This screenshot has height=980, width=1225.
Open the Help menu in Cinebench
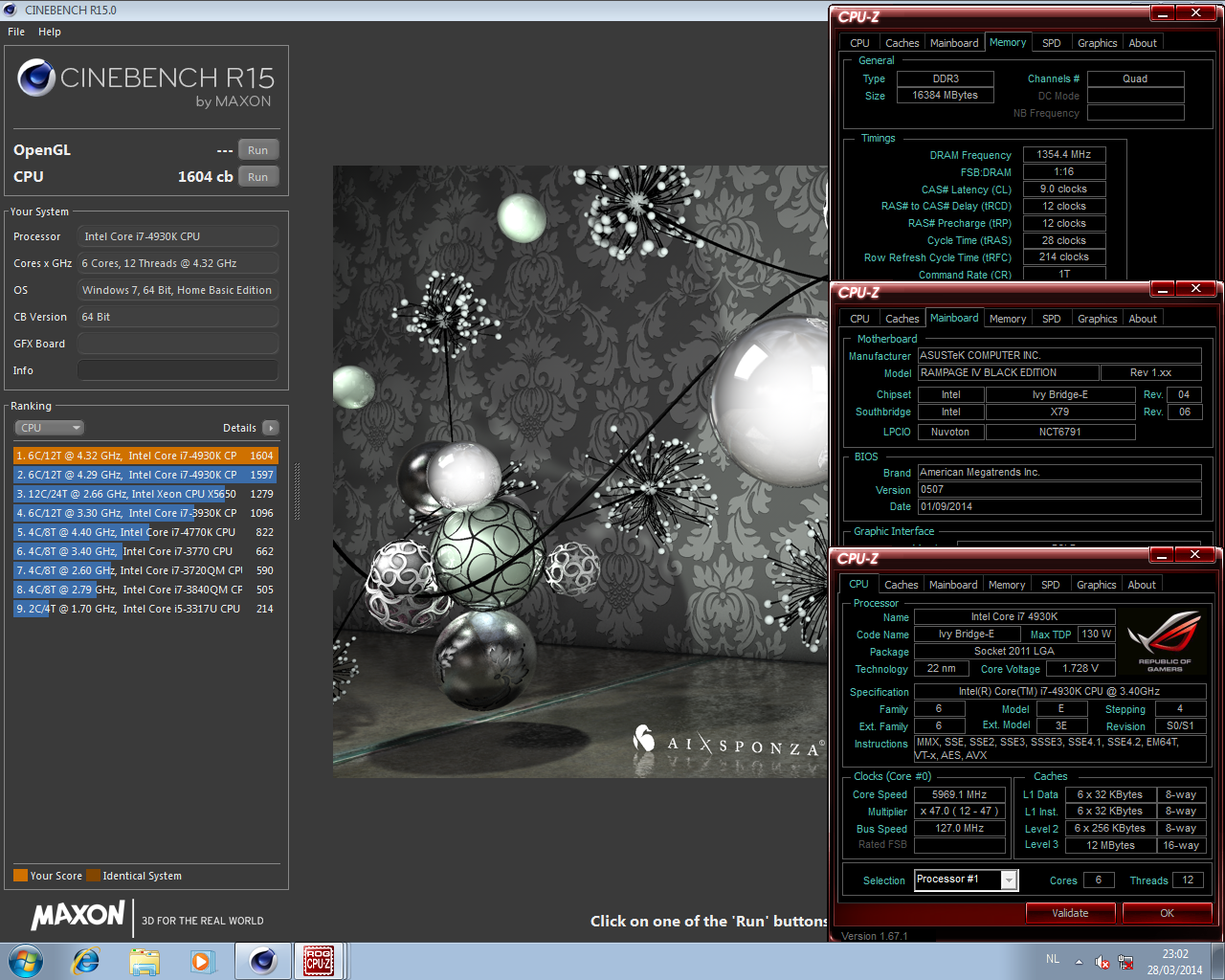click(50, 32)
